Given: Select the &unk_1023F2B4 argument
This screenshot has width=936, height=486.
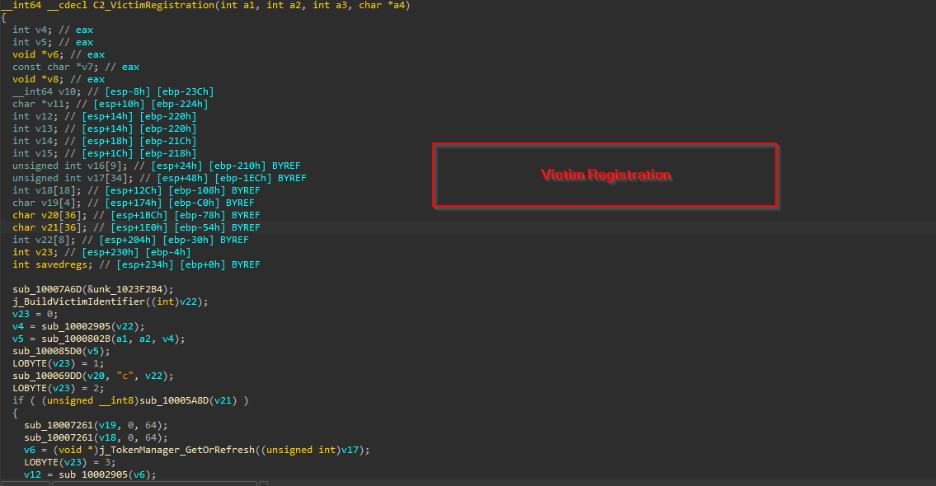Looking at the screenshot, I should (125, 290).
